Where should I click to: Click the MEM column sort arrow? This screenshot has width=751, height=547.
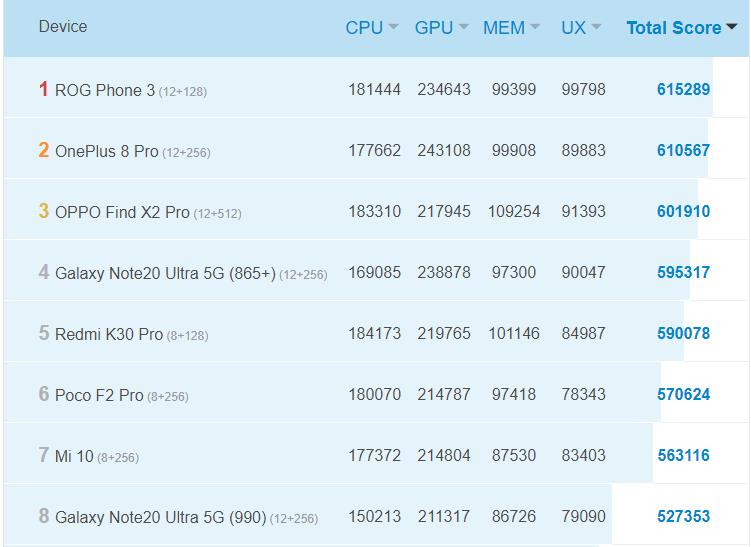[x=535, y=28]
